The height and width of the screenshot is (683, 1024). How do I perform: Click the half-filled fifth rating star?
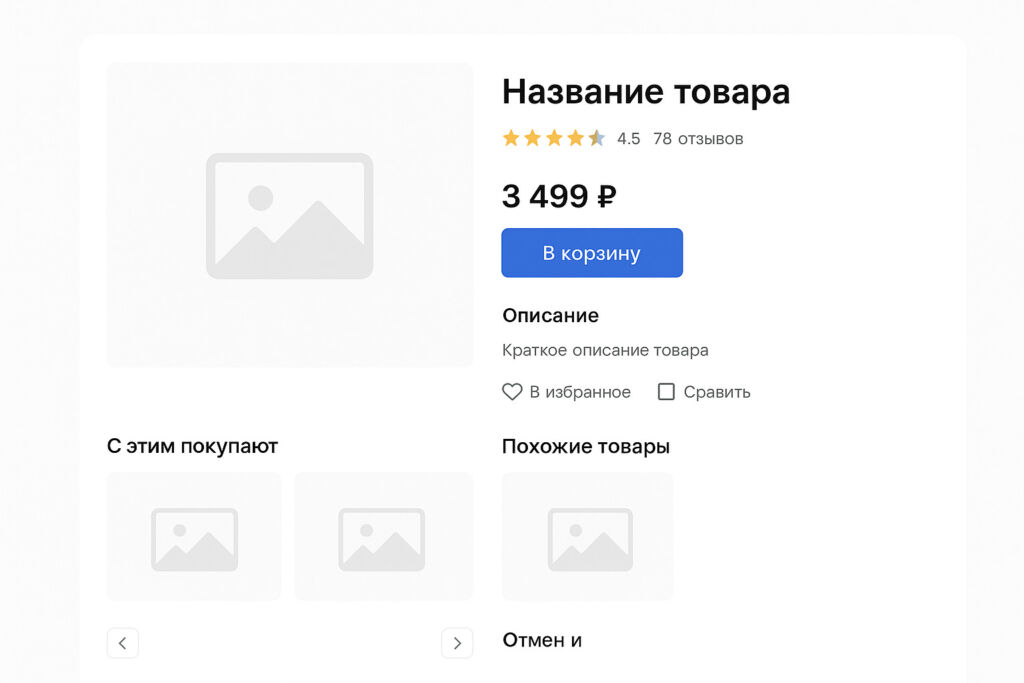tap(597, 138)
